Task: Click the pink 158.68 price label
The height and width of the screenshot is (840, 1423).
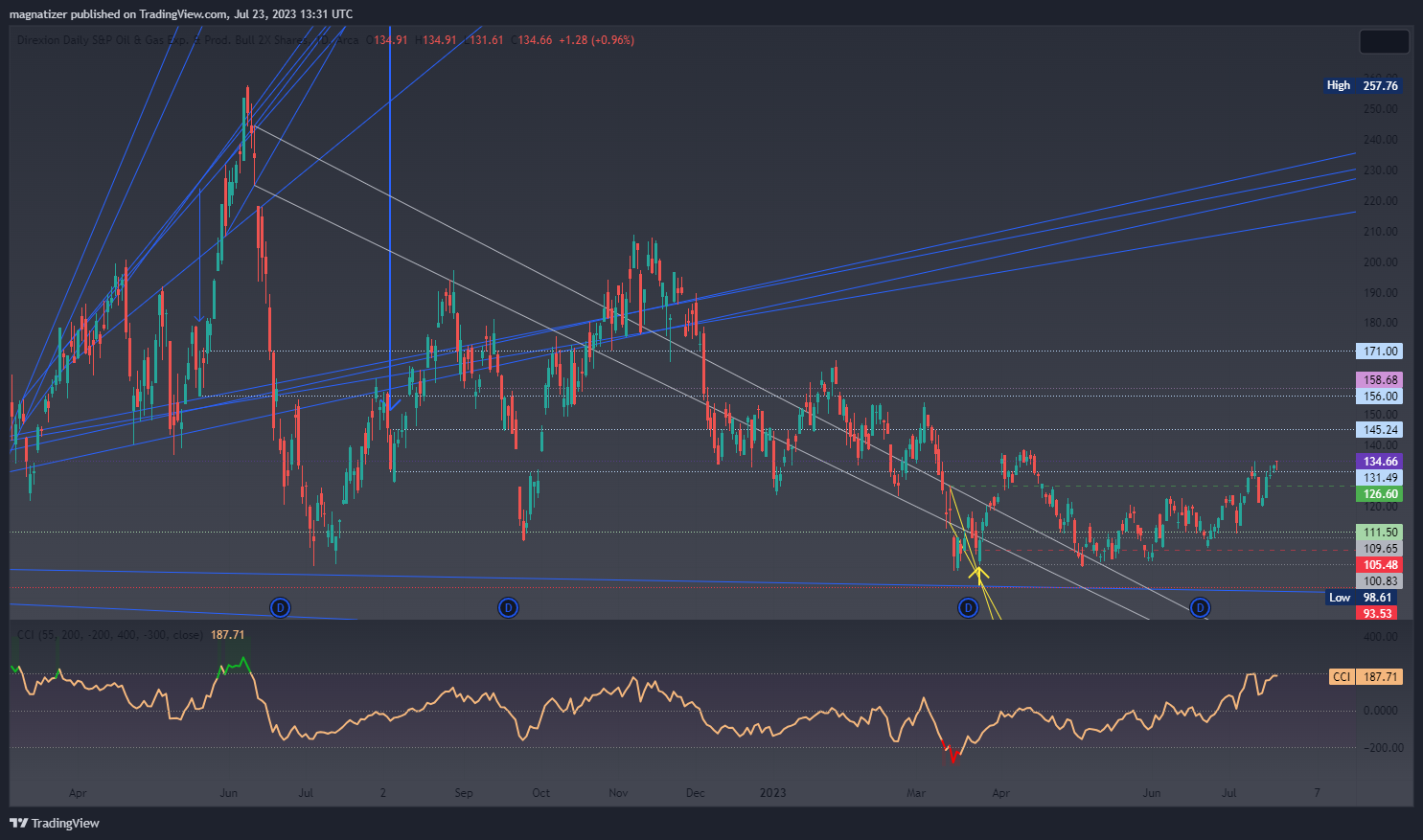Action: 1380,380
